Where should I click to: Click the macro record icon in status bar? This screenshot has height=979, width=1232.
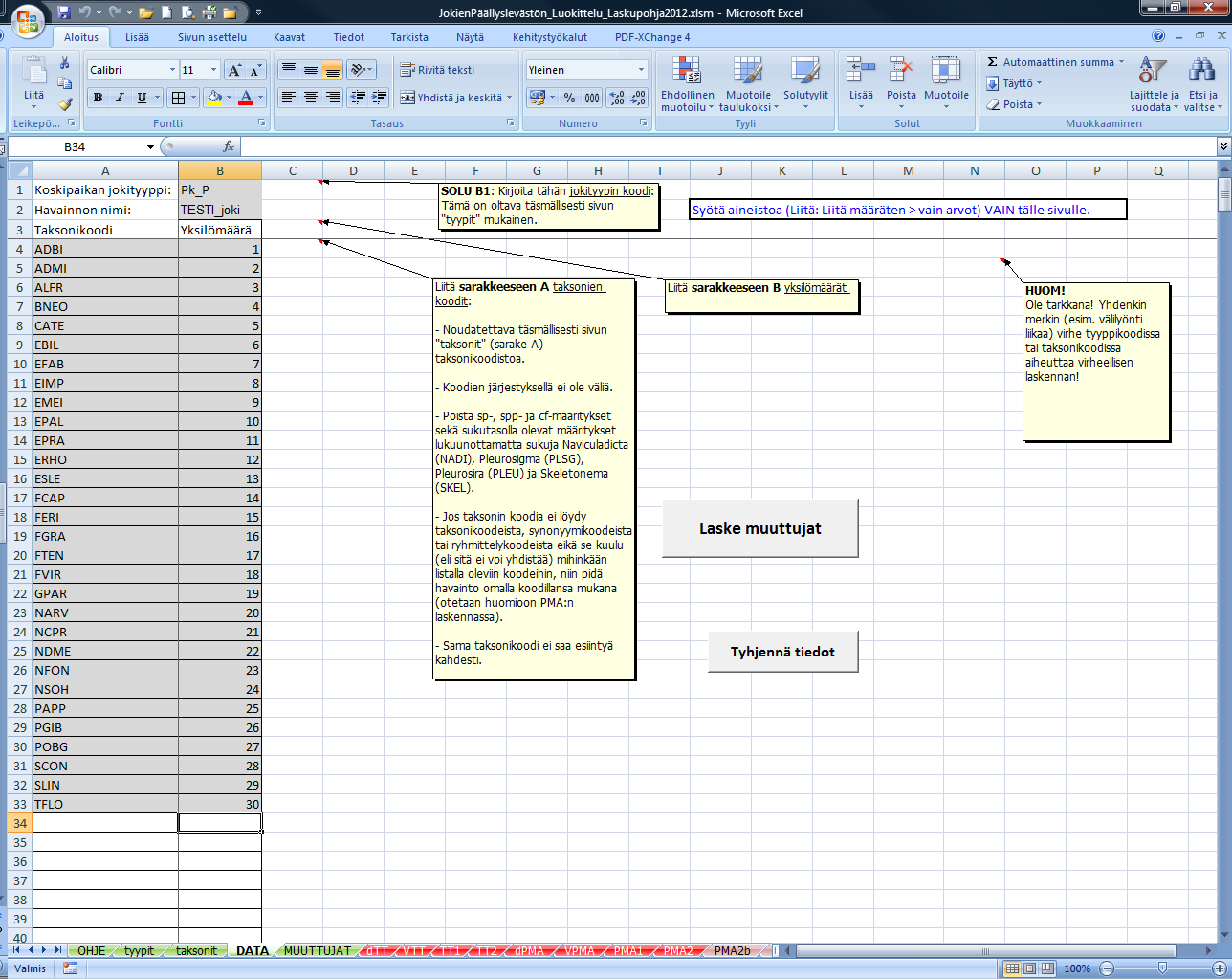click(70, 968)
